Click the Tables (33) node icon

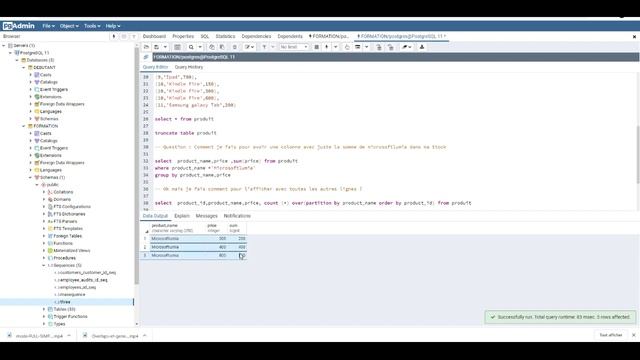(x=50, y=309)
